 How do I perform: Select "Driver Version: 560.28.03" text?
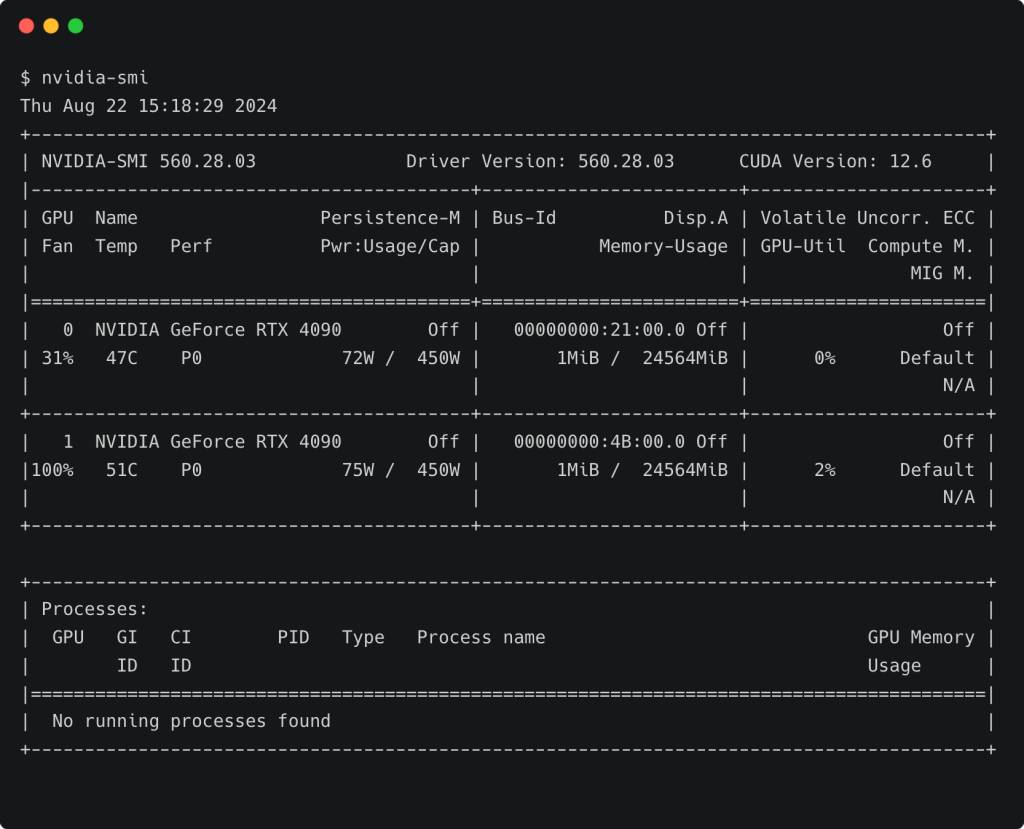pos(540,161)
